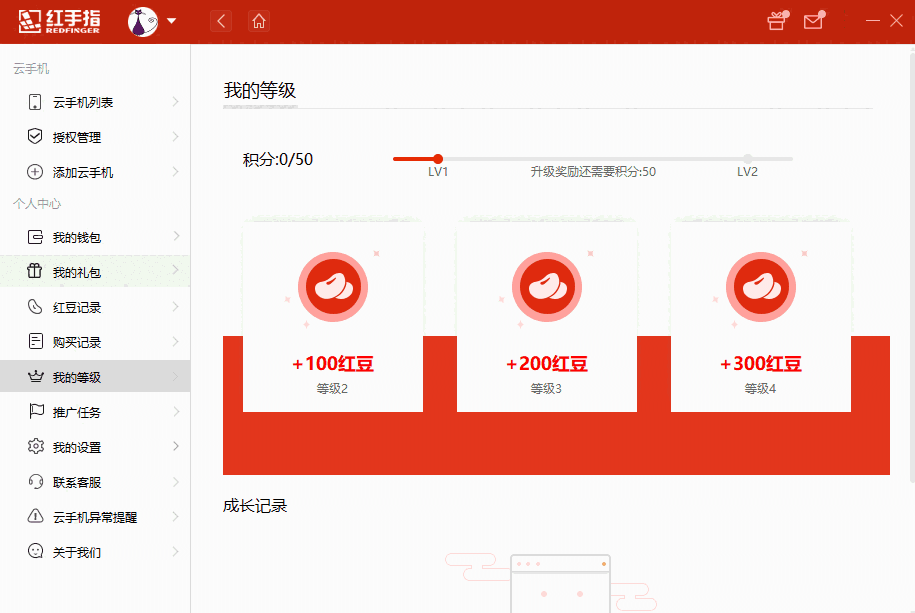The width and height of the screenshot is (915, 613).
Task: Click the vertical scrollbar on the right
Action: coord(911,266)
